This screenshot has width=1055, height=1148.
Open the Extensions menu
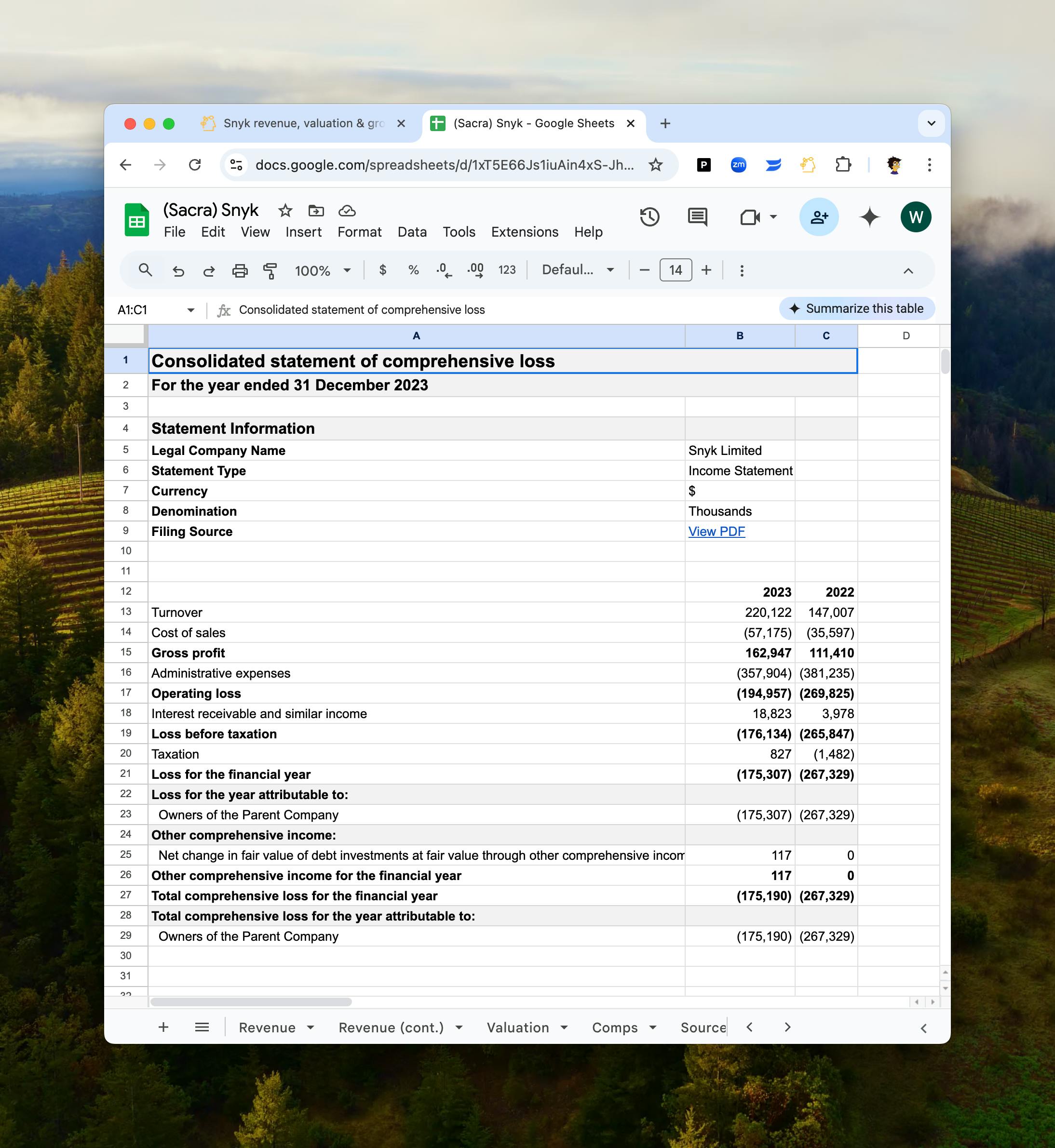point(525,232)
